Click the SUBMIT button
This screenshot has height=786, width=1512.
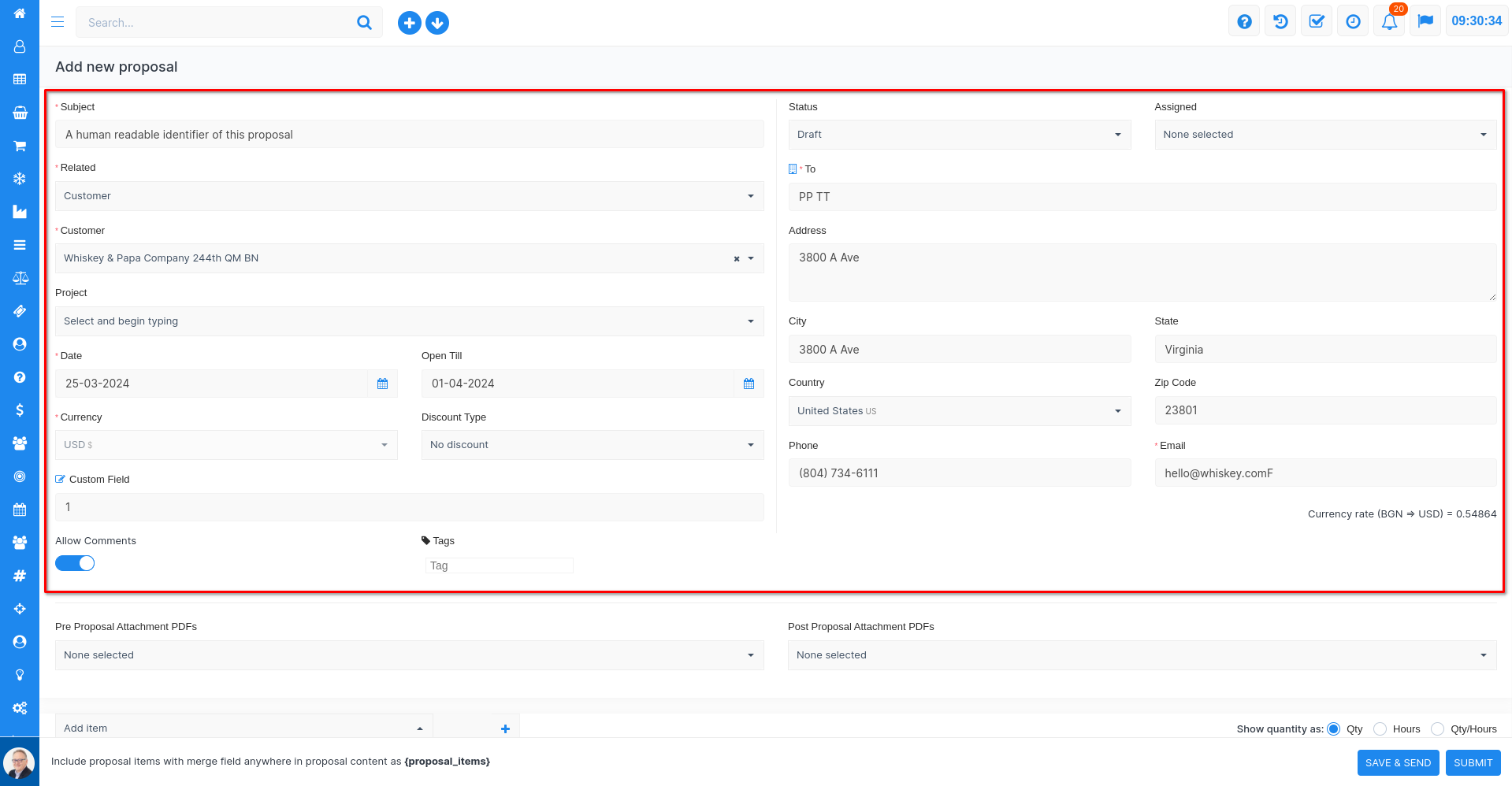pos(1473,762)
